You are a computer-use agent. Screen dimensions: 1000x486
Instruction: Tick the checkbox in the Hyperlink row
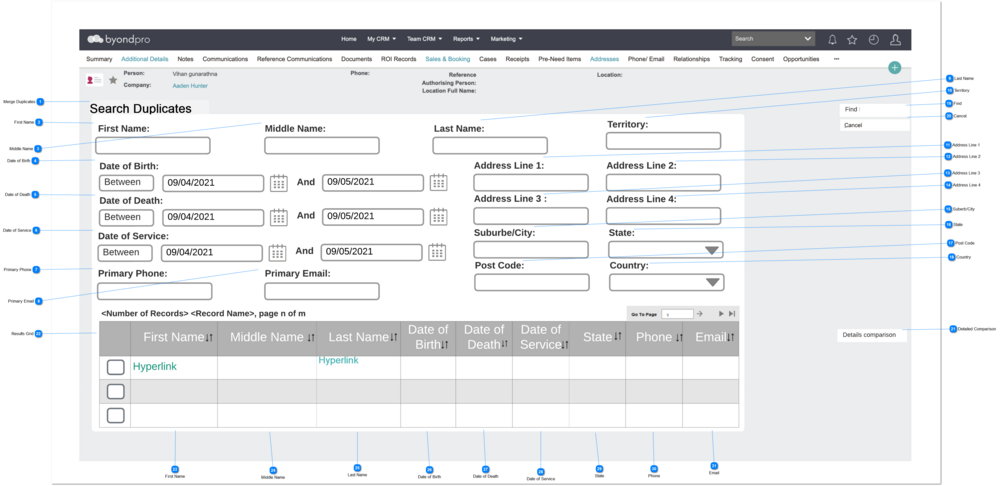pos(115,367)
